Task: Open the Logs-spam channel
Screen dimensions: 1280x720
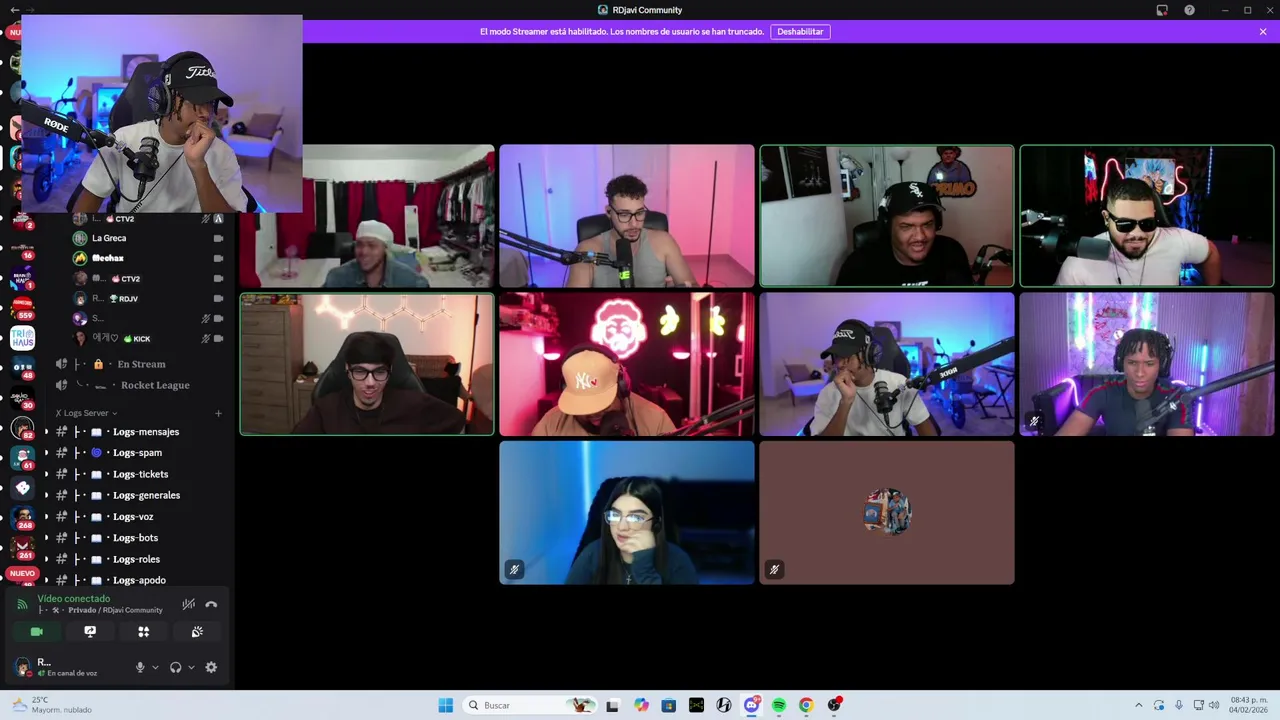Action: pos(139,453)
